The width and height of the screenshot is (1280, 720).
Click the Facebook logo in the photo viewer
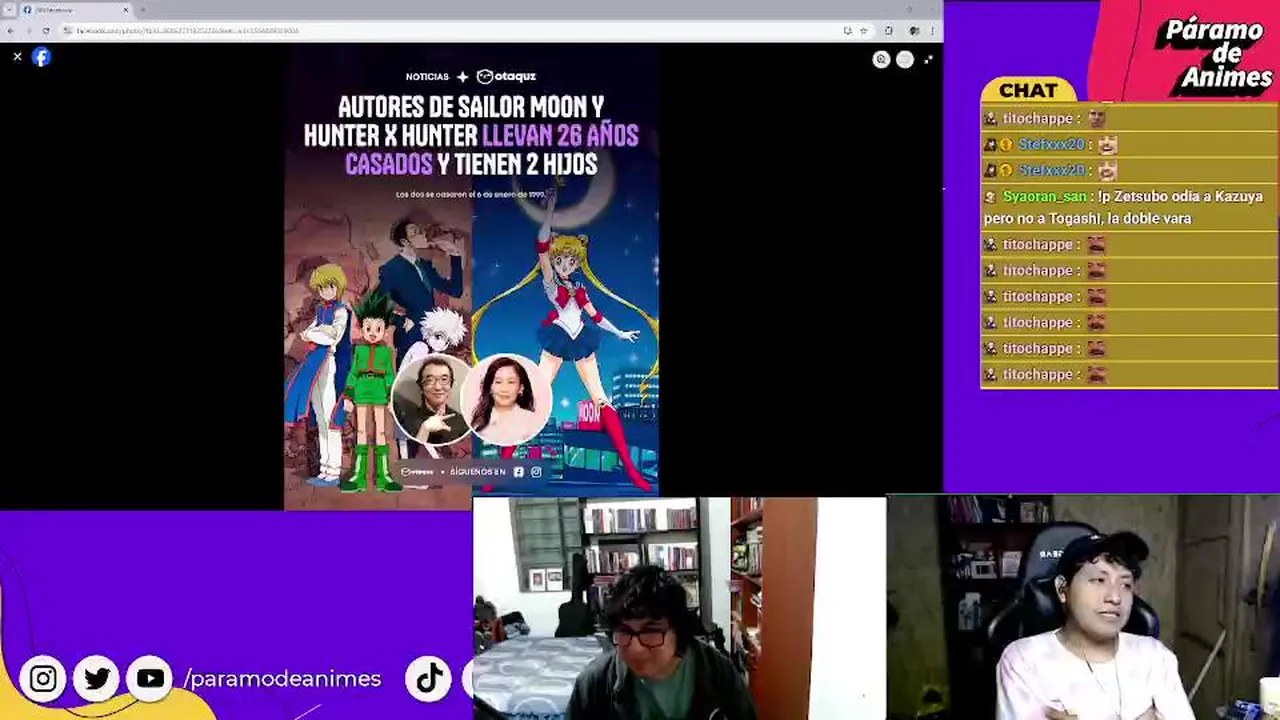41,57
